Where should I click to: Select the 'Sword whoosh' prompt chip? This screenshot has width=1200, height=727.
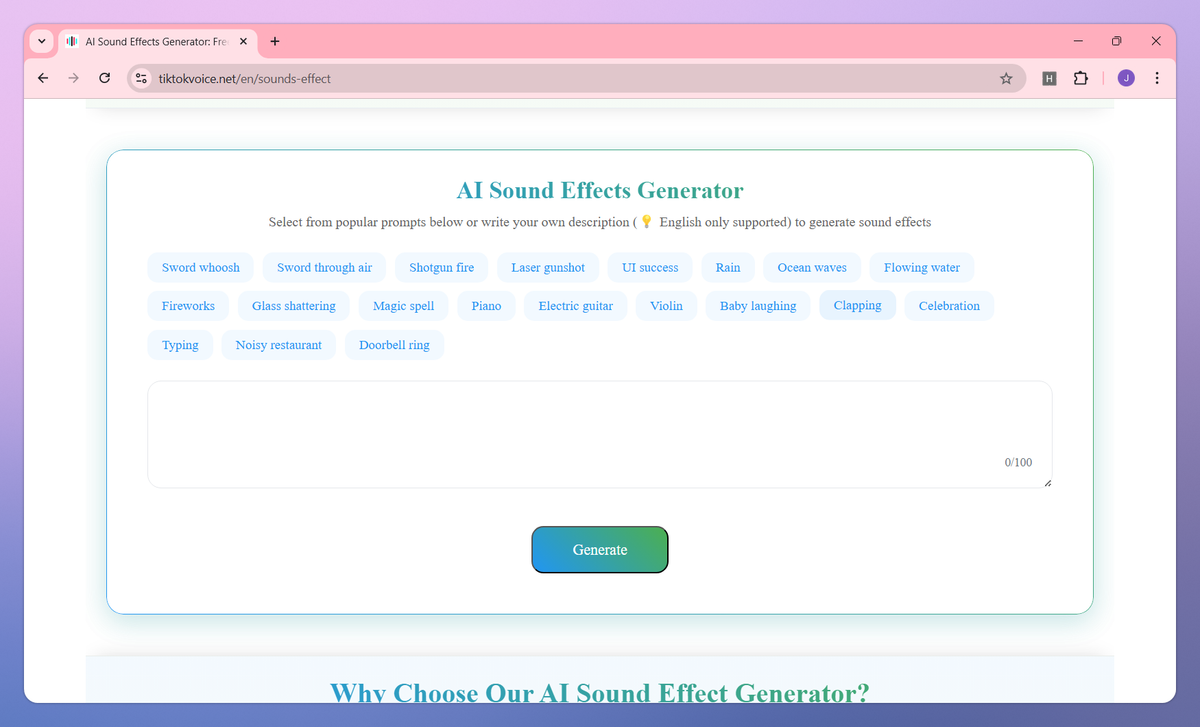click(200, 267)
